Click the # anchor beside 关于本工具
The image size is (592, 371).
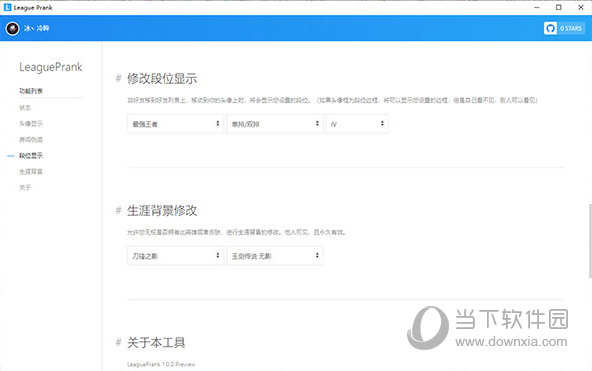point(118,343)
